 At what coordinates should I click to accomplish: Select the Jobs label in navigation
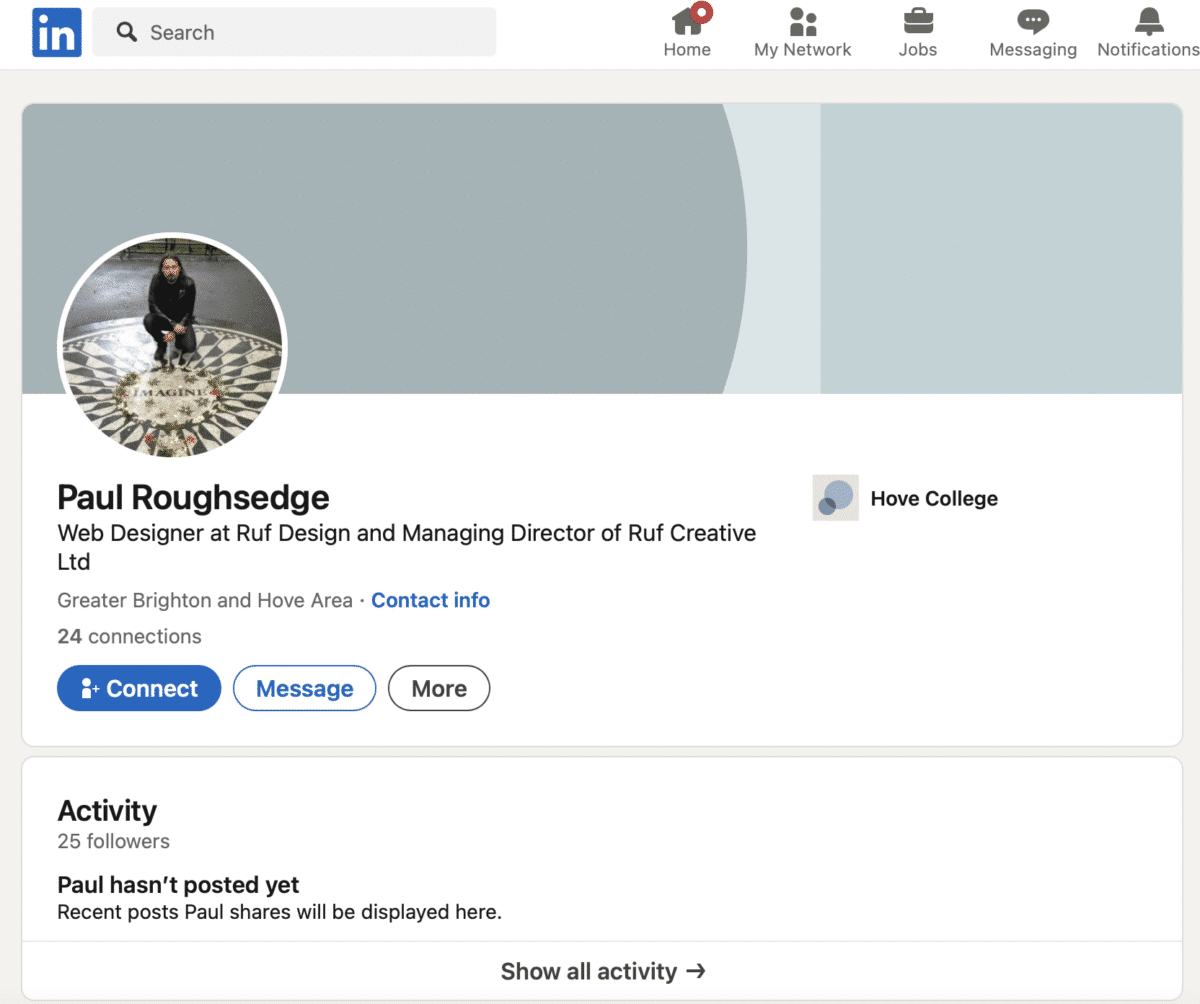[x=918, y=50]
